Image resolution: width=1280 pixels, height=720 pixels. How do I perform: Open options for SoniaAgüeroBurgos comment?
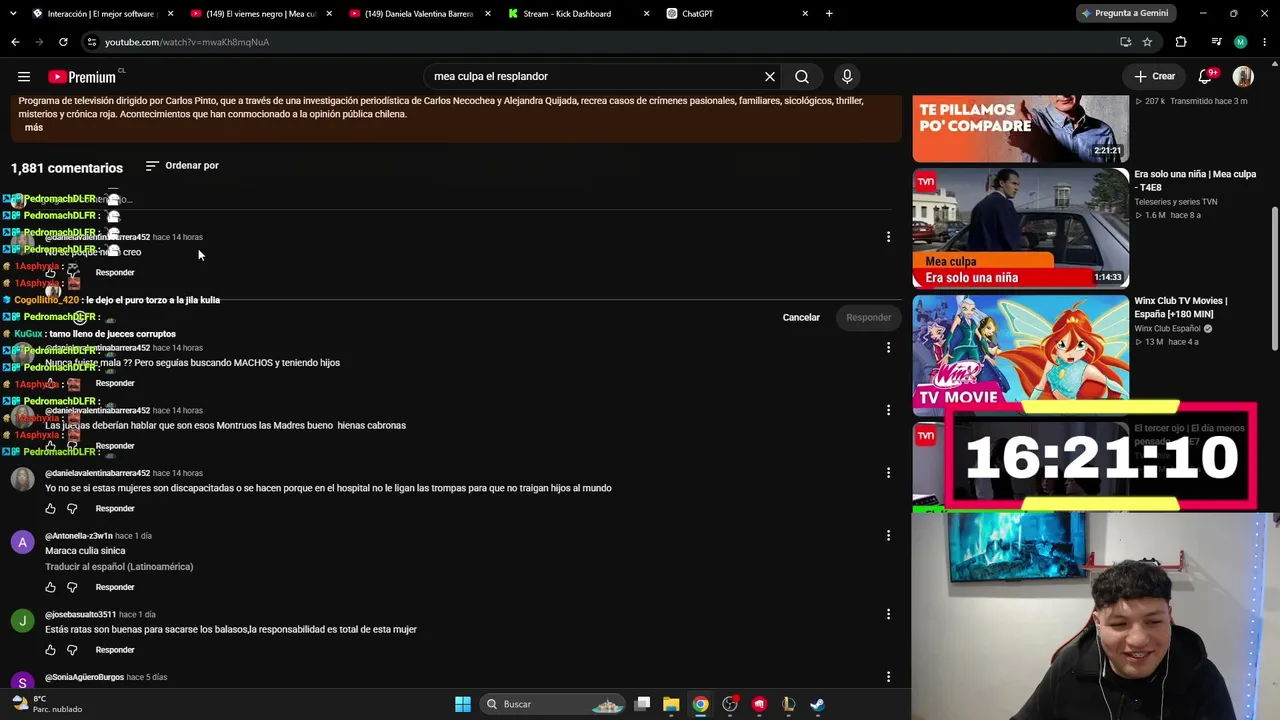(x=888, y=677)
